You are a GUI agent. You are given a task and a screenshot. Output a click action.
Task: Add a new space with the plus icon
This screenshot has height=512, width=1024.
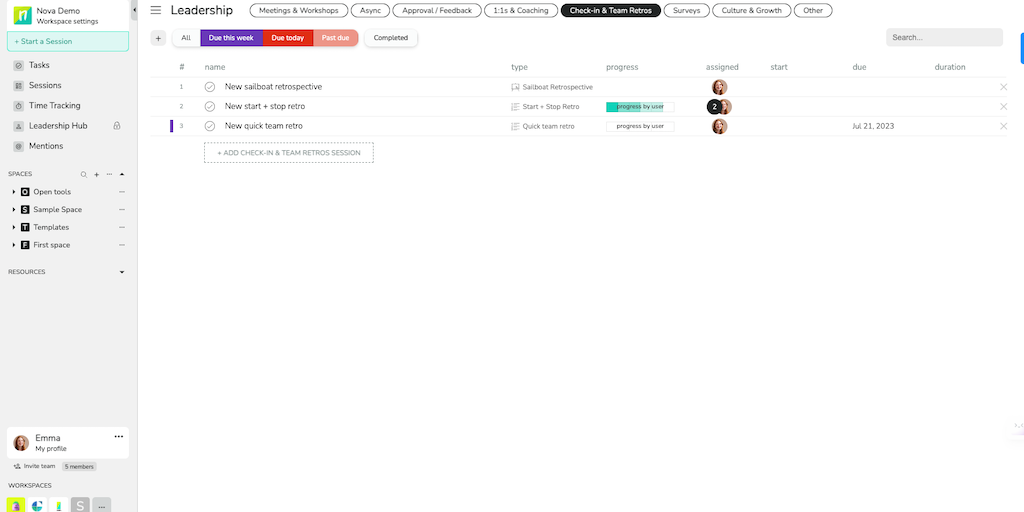(x=97, y=174)
